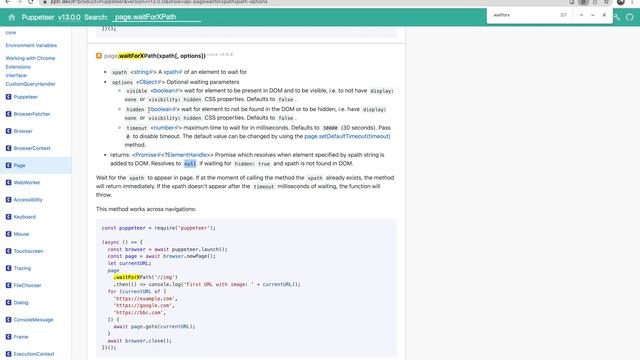
Task: Bookmark this page with star icon
Action: pyautogui.click(x=607, y=2)
